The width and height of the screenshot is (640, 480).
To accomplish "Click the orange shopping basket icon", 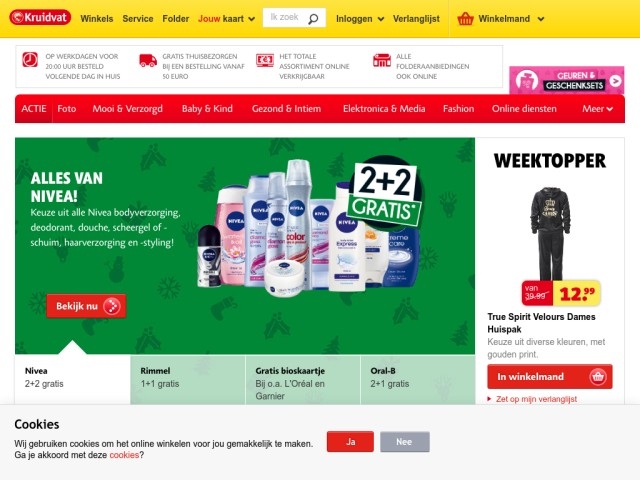I will [465, 19].
